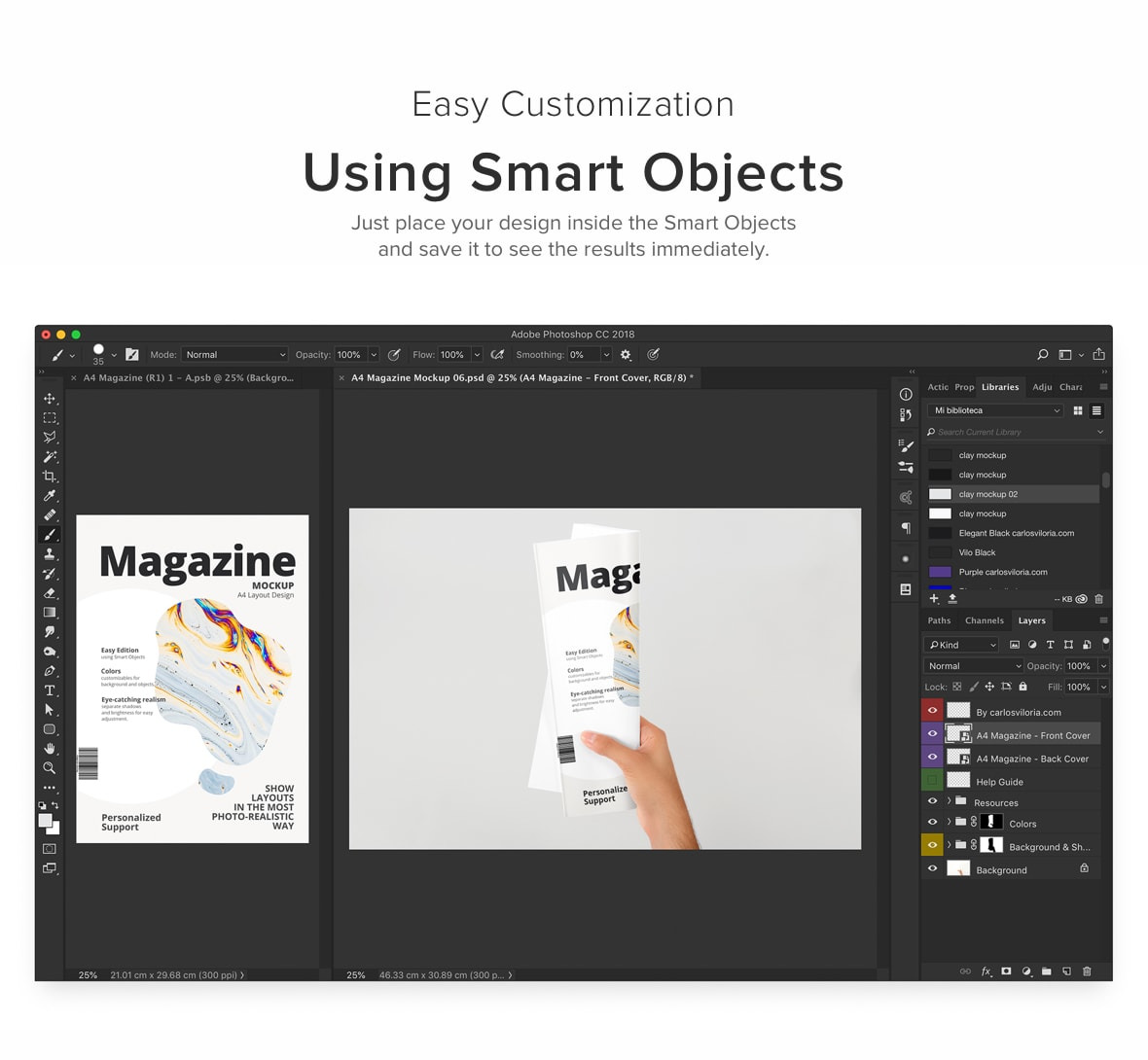Select the Move tool

pos(50,399)
